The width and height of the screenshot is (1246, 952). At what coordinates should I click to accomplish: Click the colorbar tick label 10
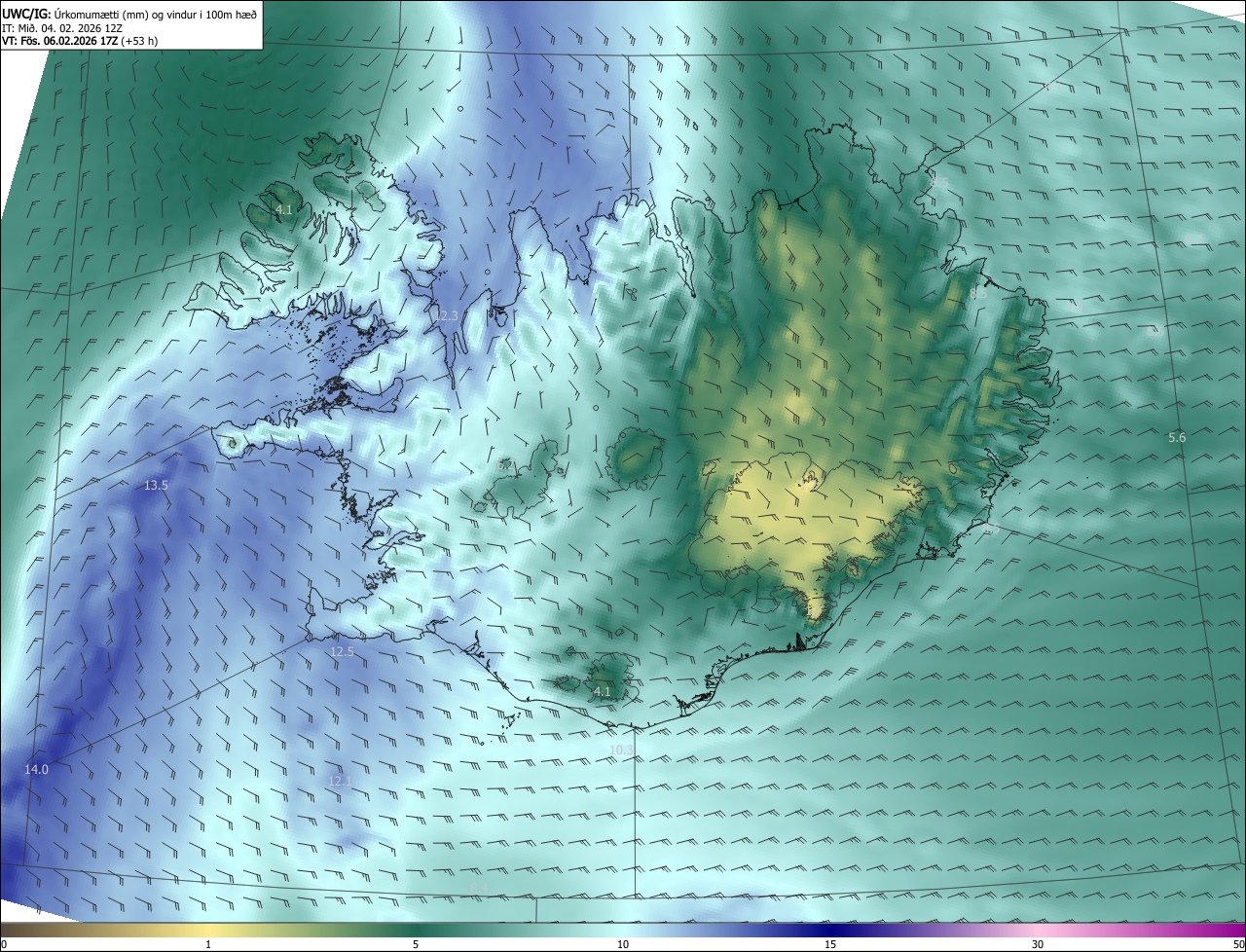coord(623,944)
